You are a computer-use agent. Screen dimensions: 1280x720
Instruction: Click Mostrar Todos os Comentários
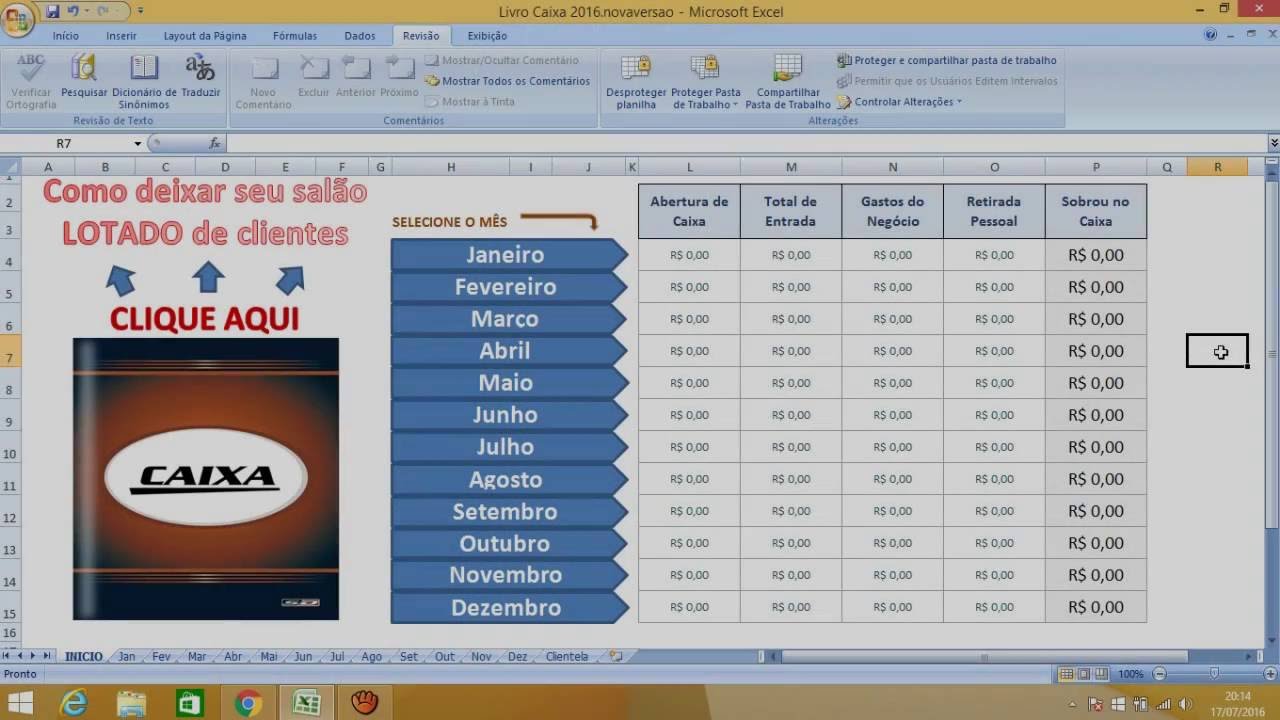coord(508,81)
